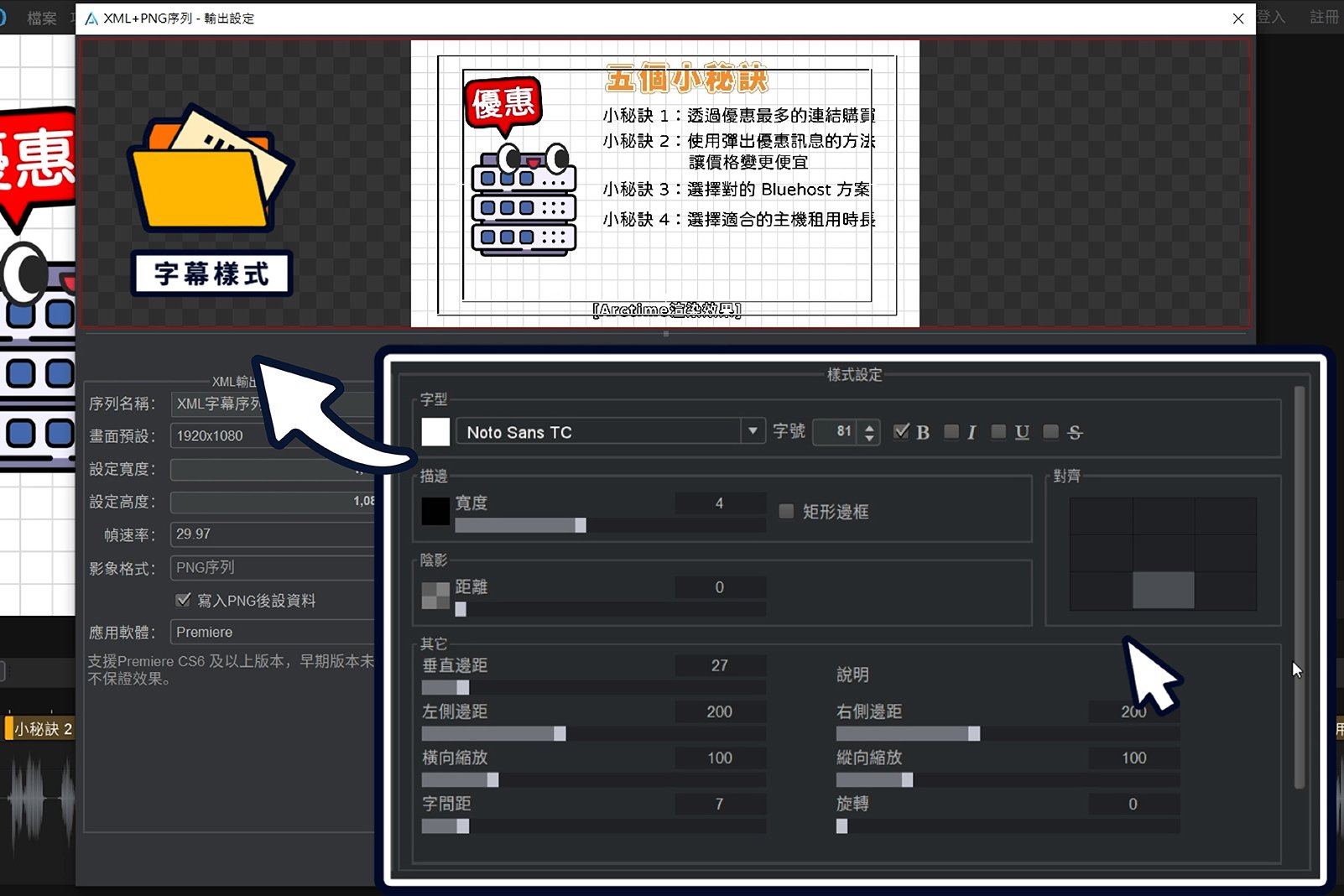The image size is (1344, 896).
Task: Click the 序列名稱 input field
Action: (x=273, y=404)
